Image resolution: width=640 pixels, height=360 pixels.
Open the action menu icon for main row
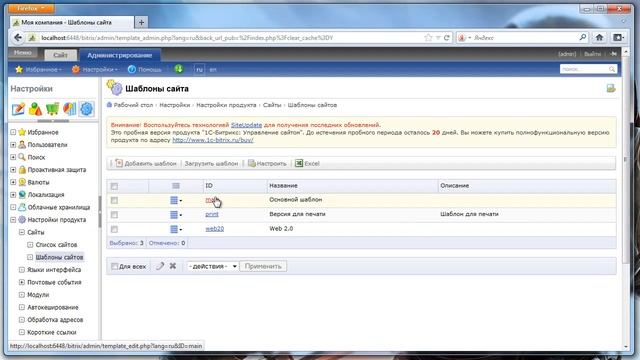pos(176,200)
